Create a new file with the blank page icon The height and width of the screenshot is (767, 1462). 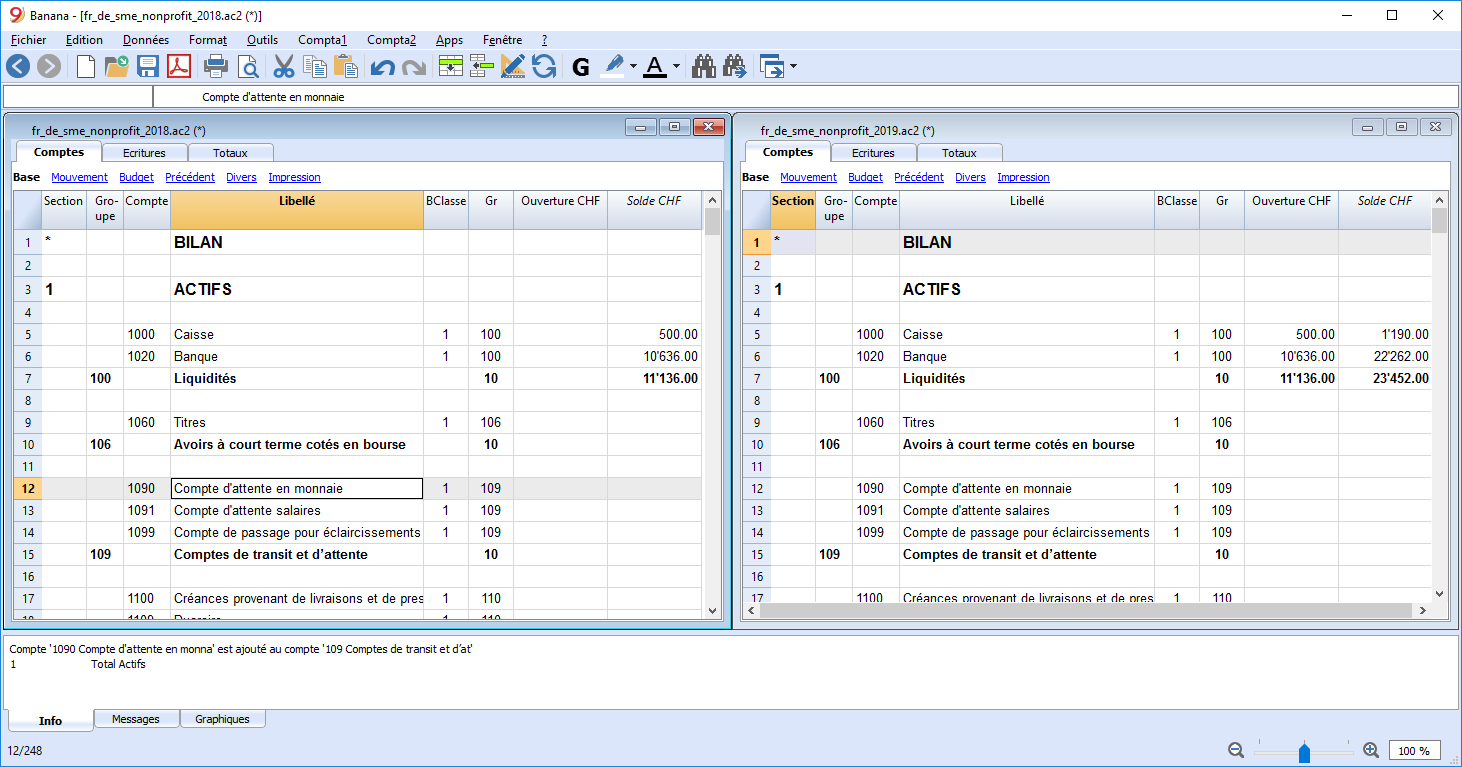87,67
